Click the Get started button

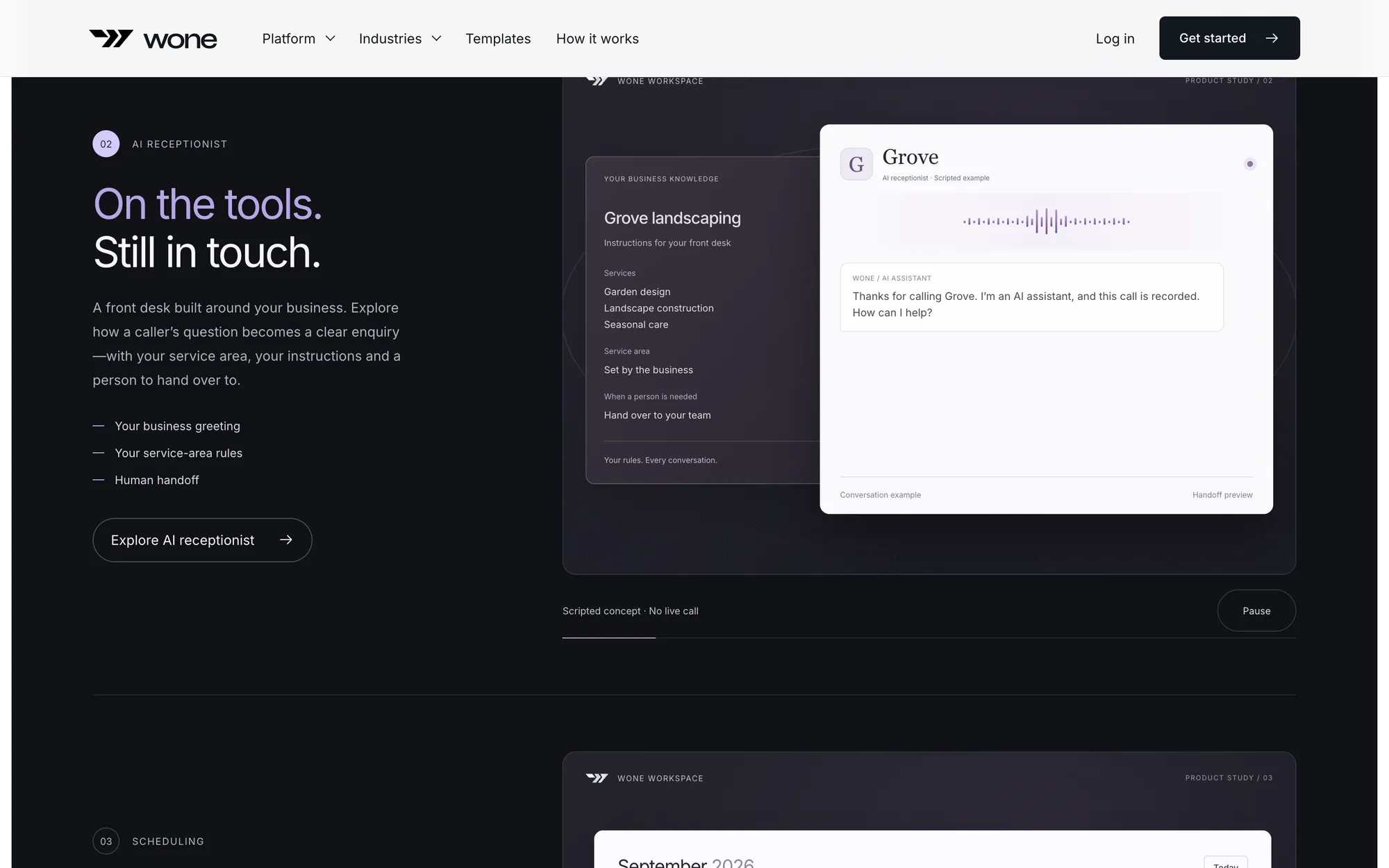coord(1229,38)
